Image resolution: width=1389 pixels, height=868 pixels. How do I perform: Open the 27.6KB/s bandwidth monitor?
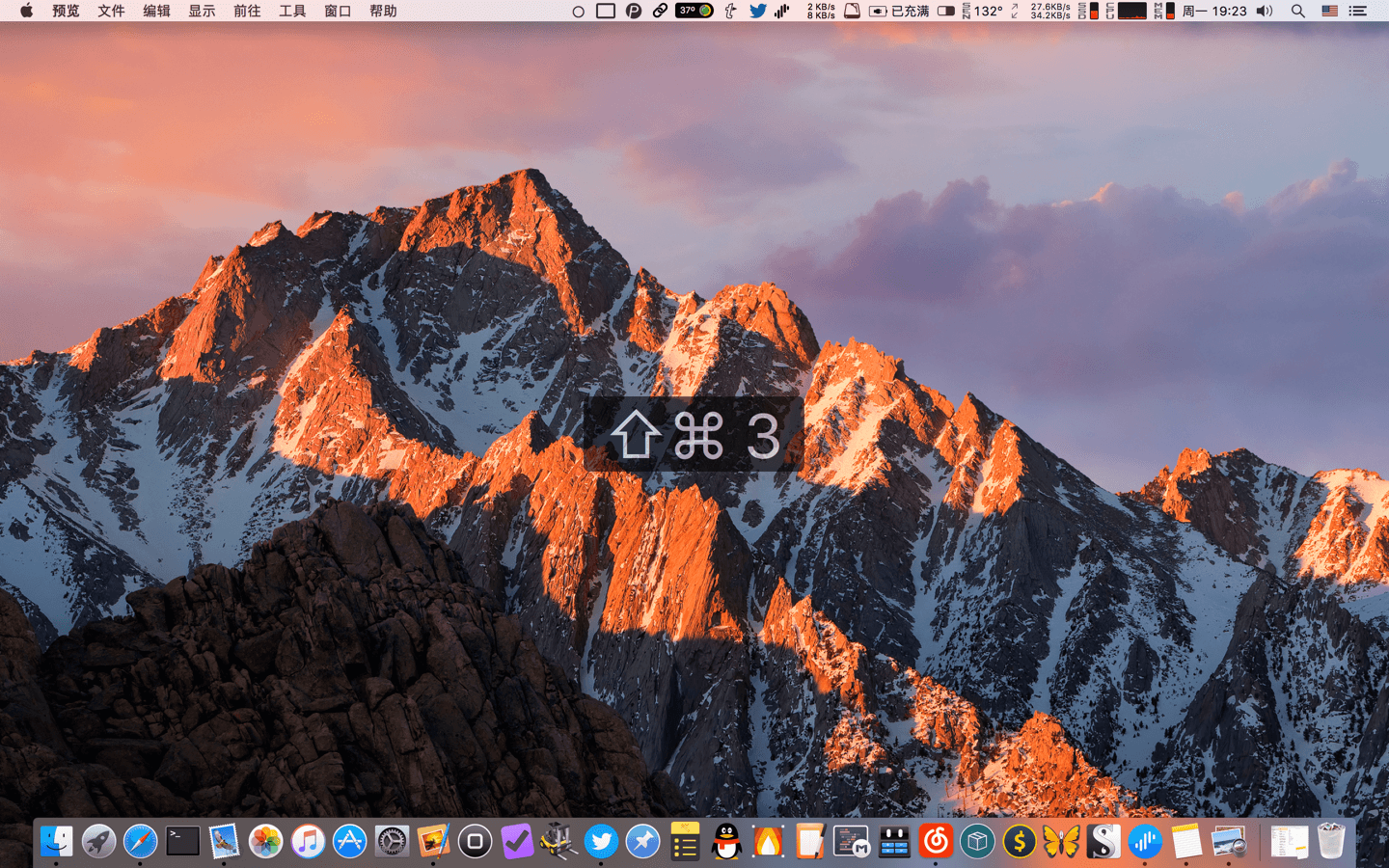click(x=1049, y=11)
